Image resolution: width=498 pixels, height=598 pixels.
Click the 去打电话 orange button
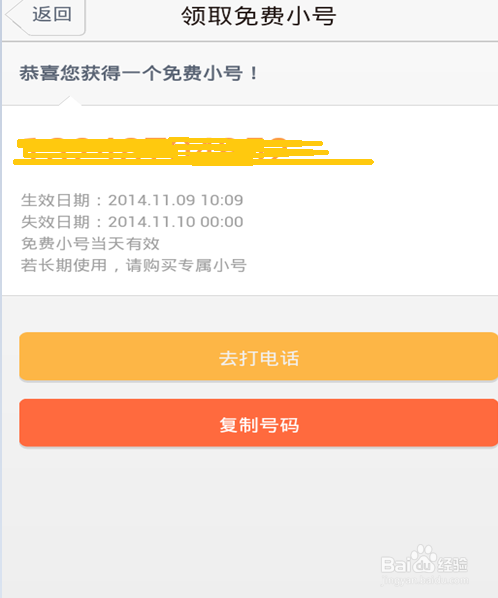(259, 356)
